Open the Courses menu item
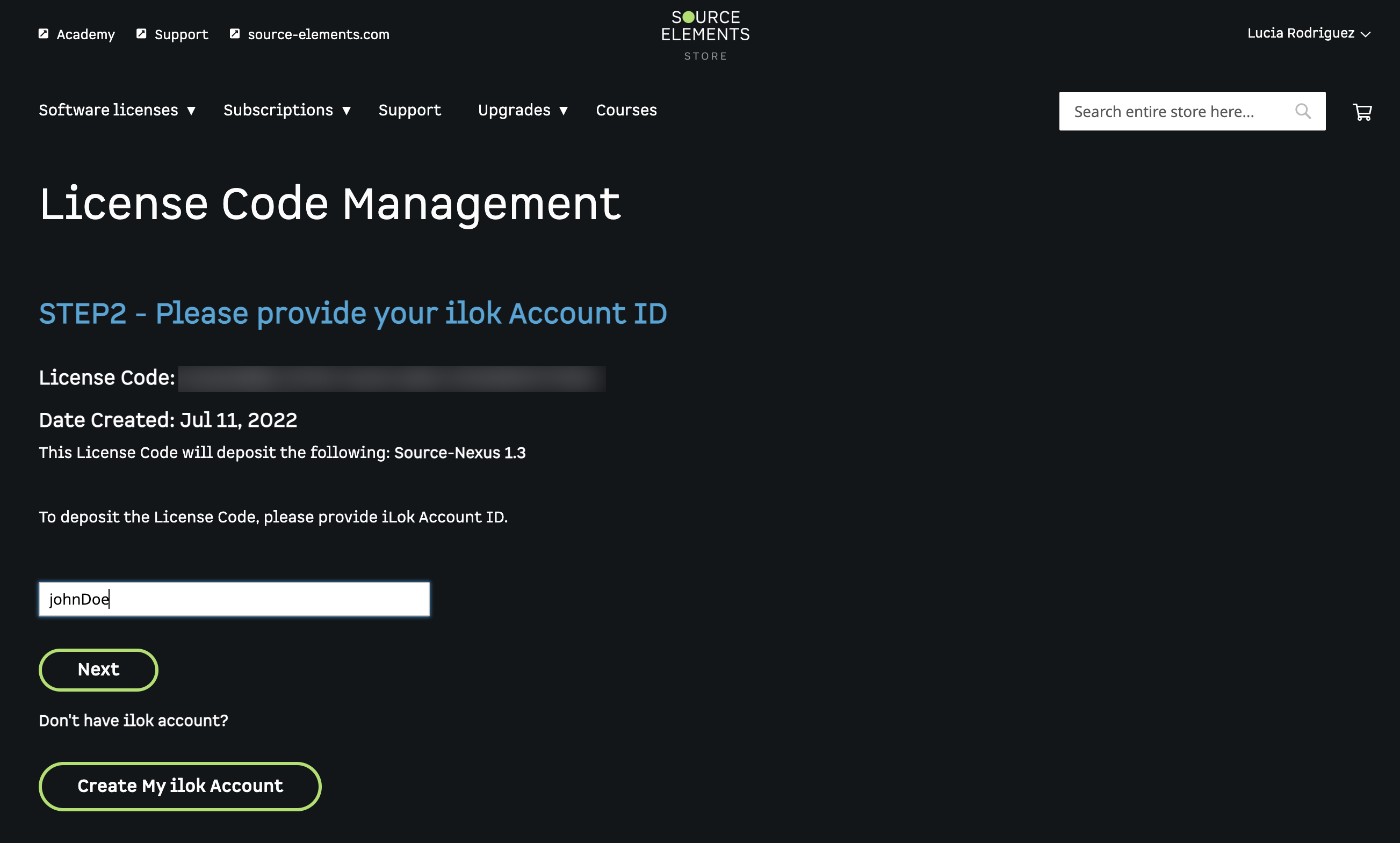 tap(626, 110)
